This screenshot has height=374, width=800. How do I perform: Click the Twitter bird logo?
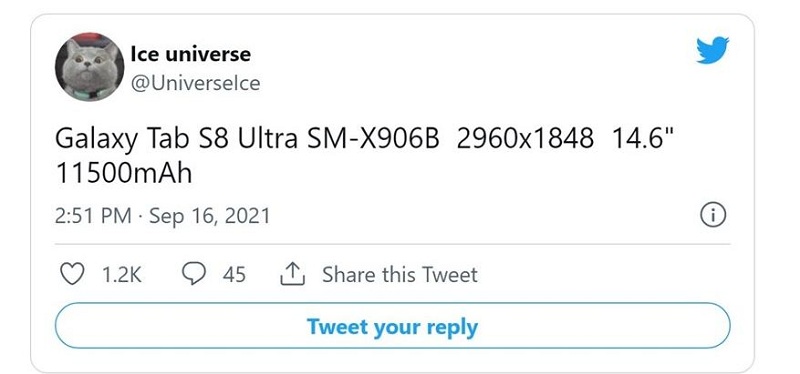point(713,50)
